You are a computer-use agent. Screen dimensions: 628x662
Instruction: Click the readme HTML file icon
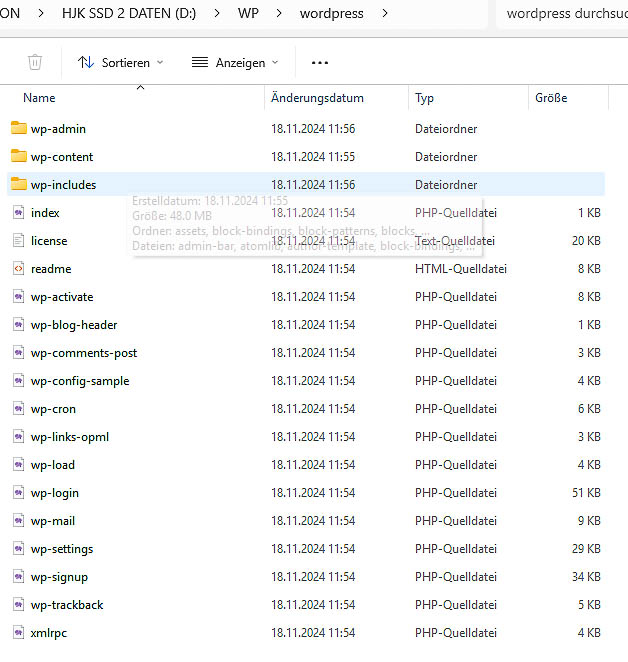point(19,269)
